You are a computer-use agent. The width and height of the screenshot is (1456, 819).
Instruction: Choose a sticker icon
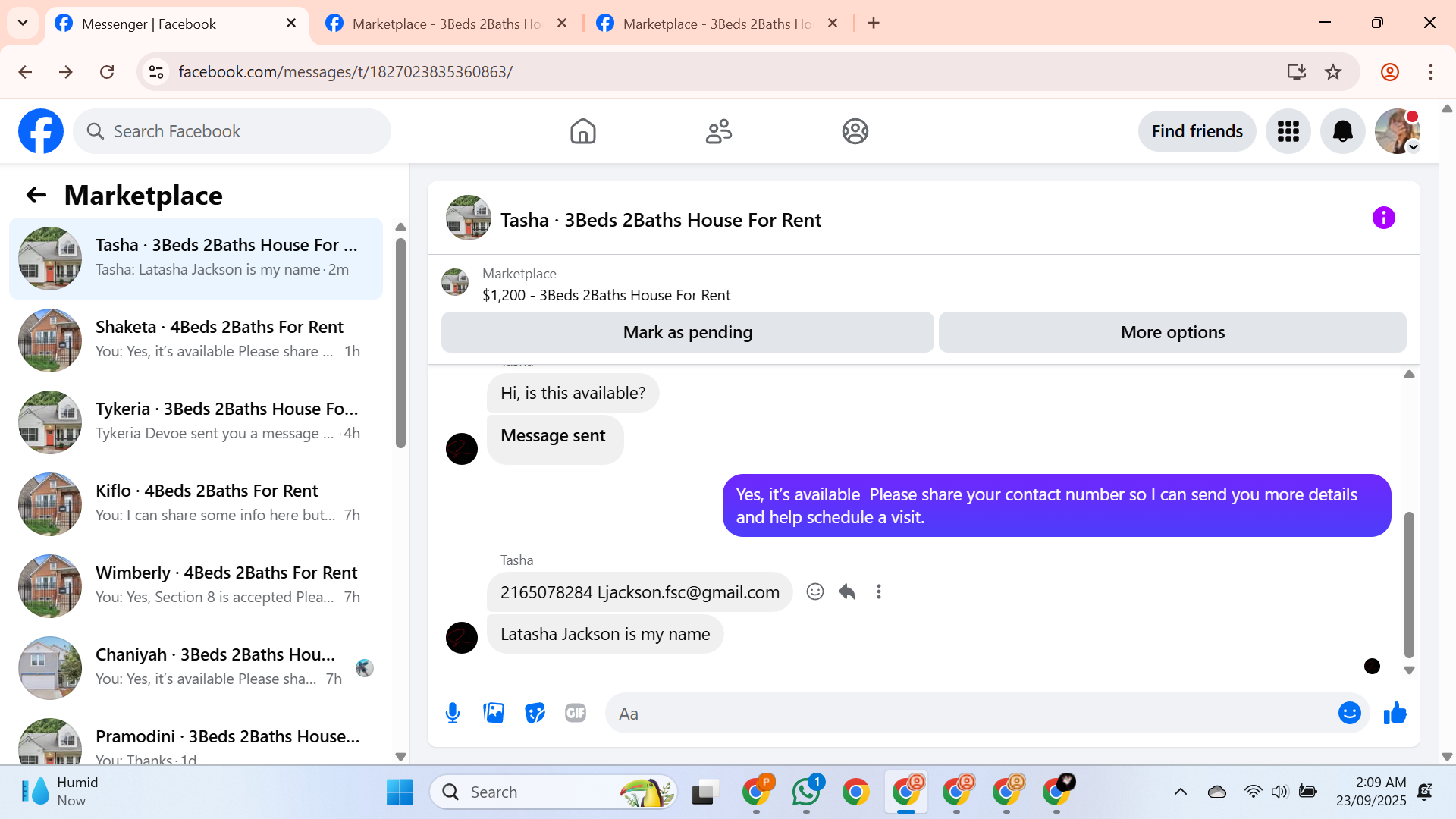[535, 713]
